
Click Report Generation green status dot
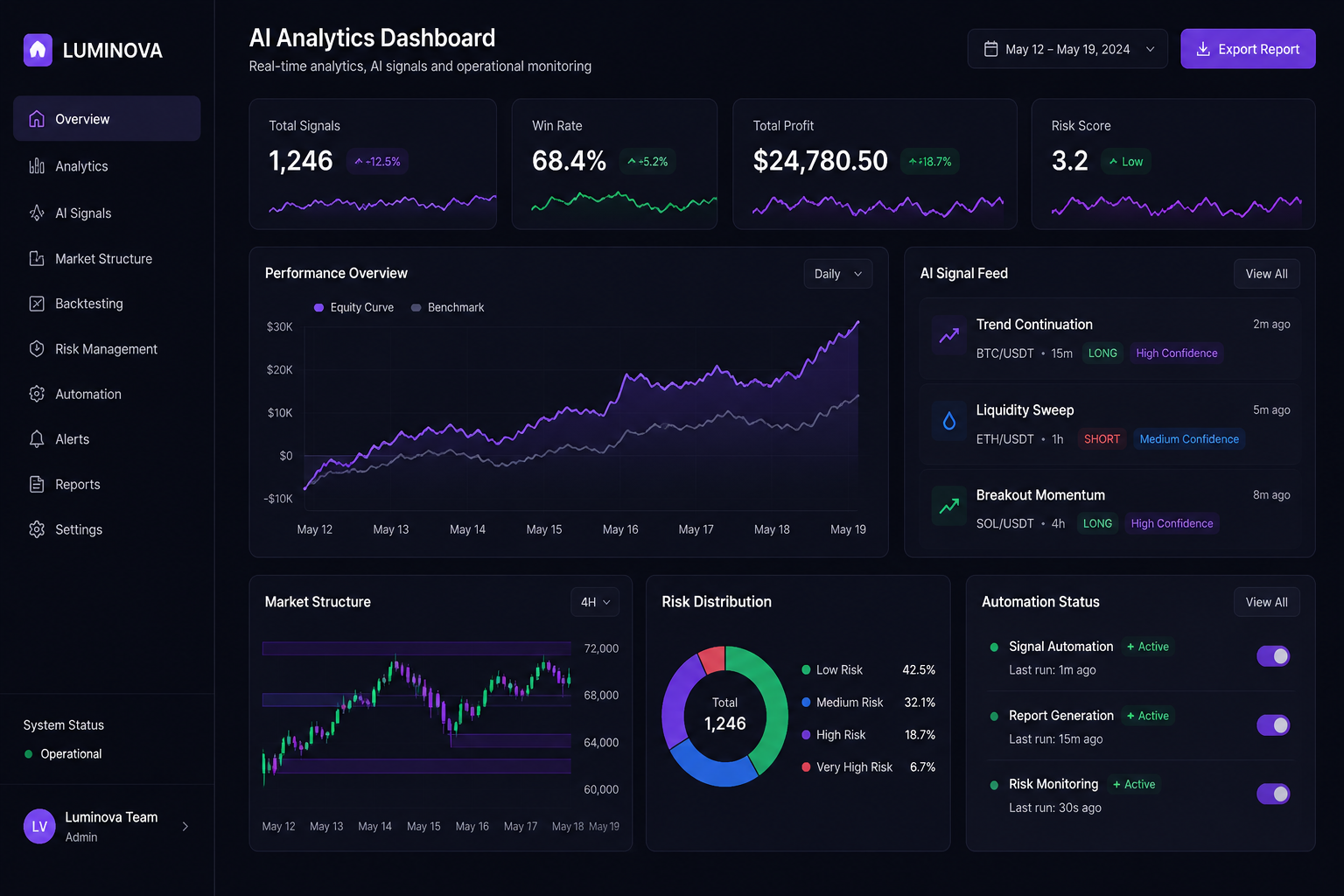tap(994, 716)
